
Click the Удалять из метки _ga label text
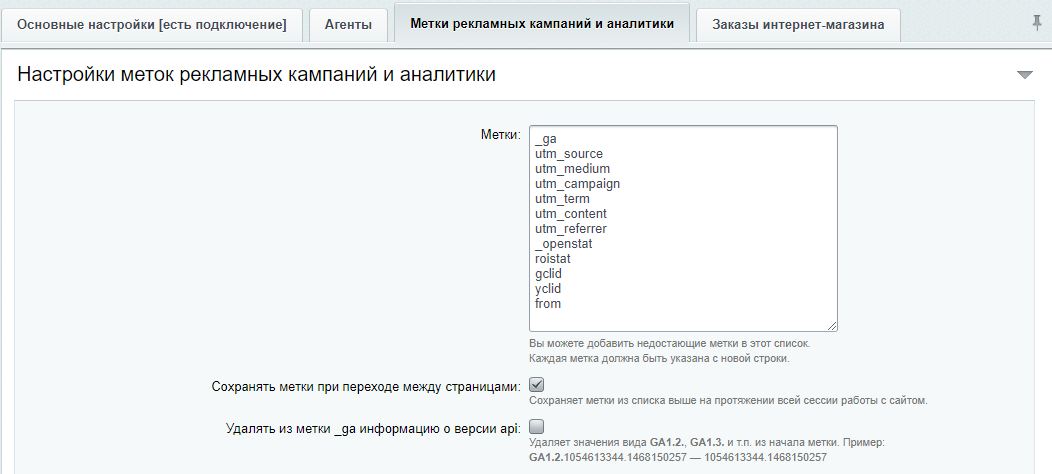click(x=372, y=428)
